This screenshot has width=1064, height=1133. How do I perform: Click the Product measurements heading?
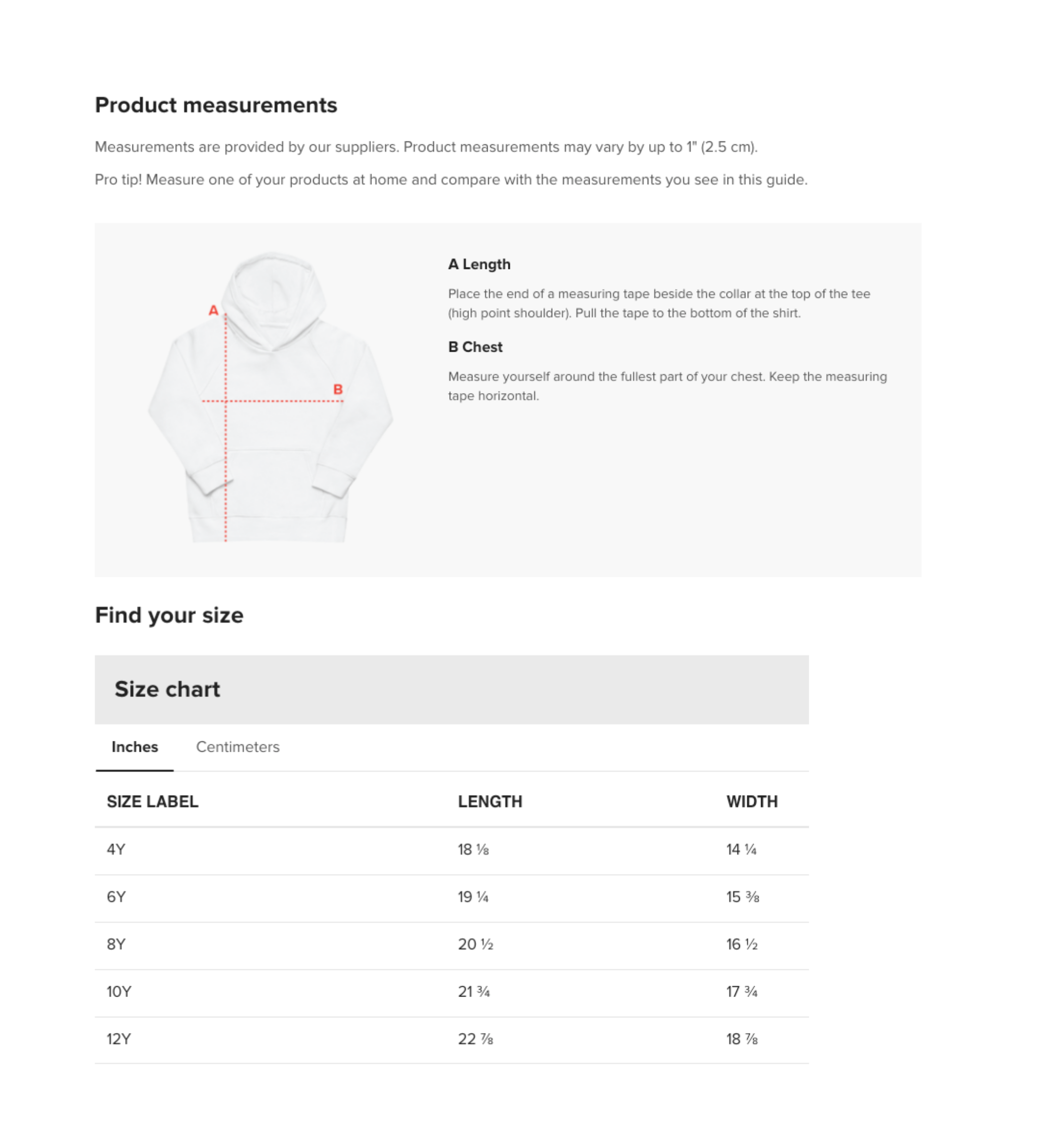click(x=216, y=105)
